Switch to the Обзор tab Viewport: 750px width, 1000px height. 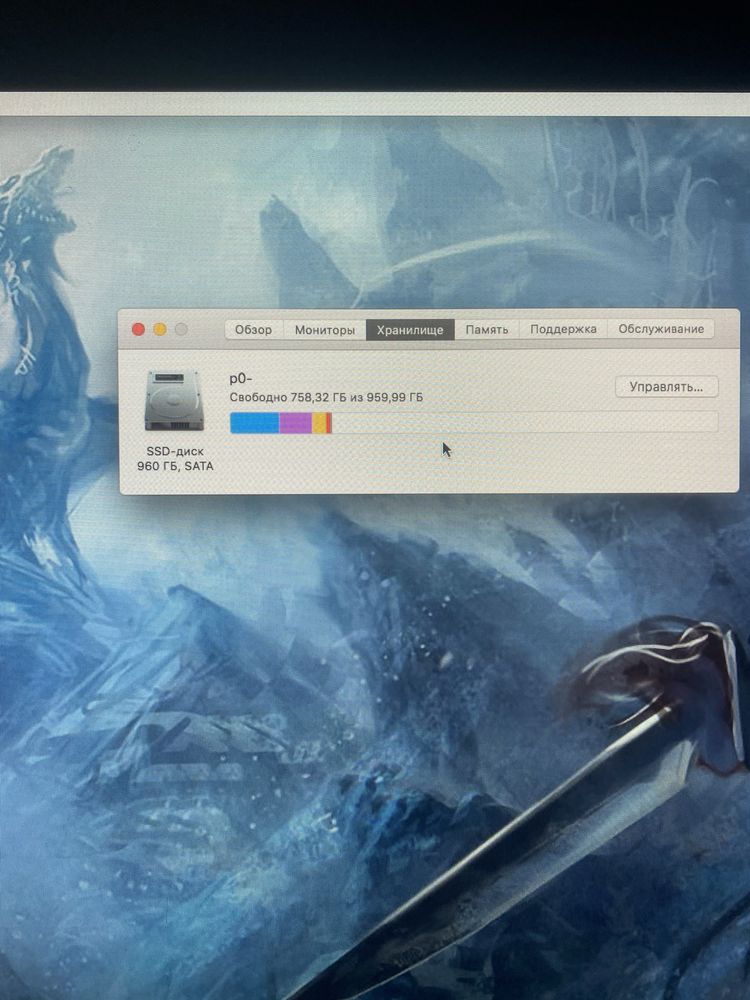point(253,330)
